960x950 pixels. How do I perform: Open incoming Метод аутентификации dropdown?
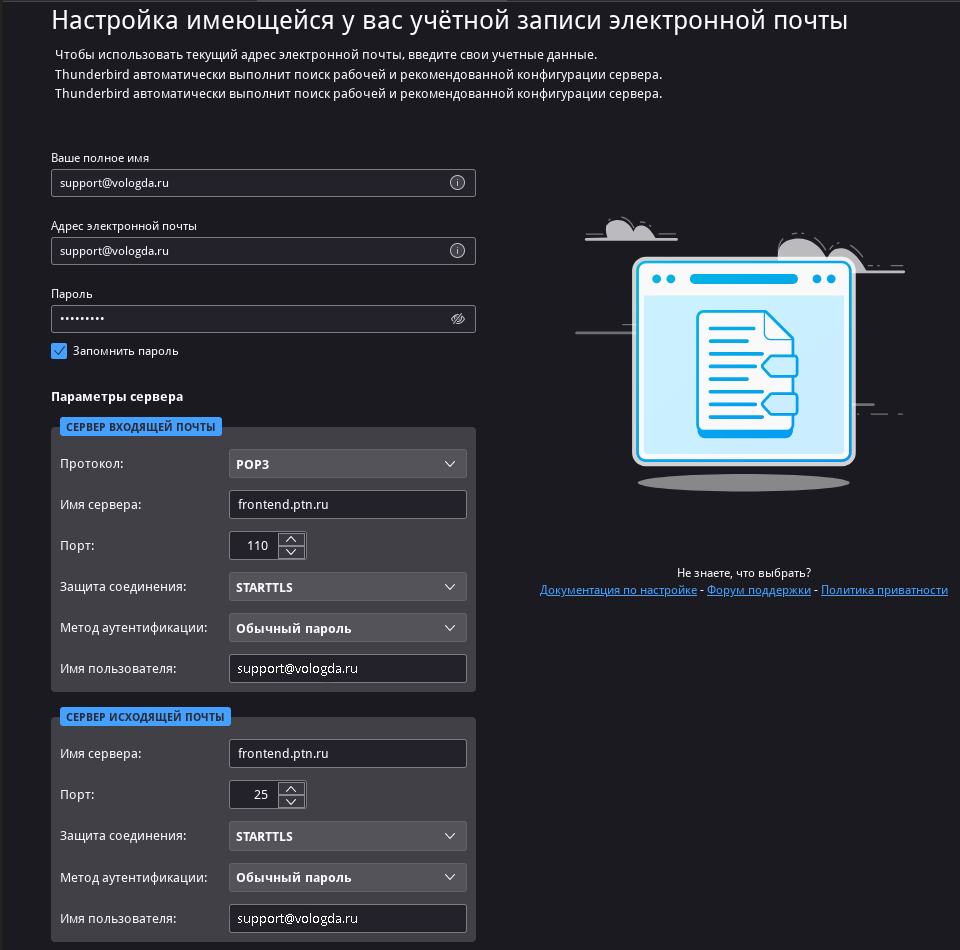347,628
